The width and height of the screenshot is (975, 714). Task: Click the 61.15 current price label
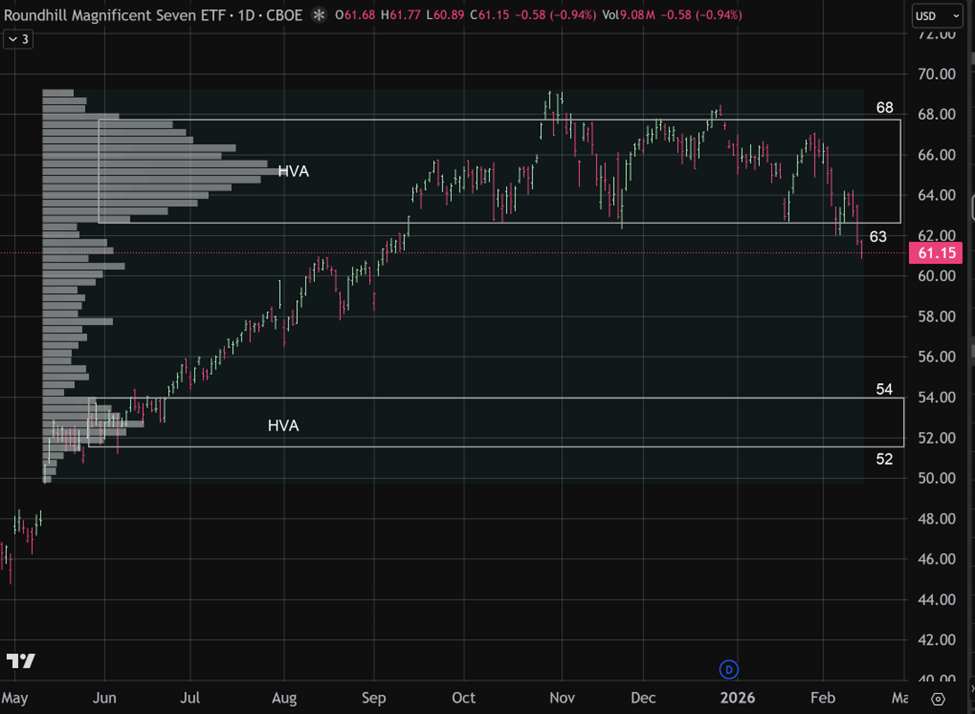tap(936, 254)
